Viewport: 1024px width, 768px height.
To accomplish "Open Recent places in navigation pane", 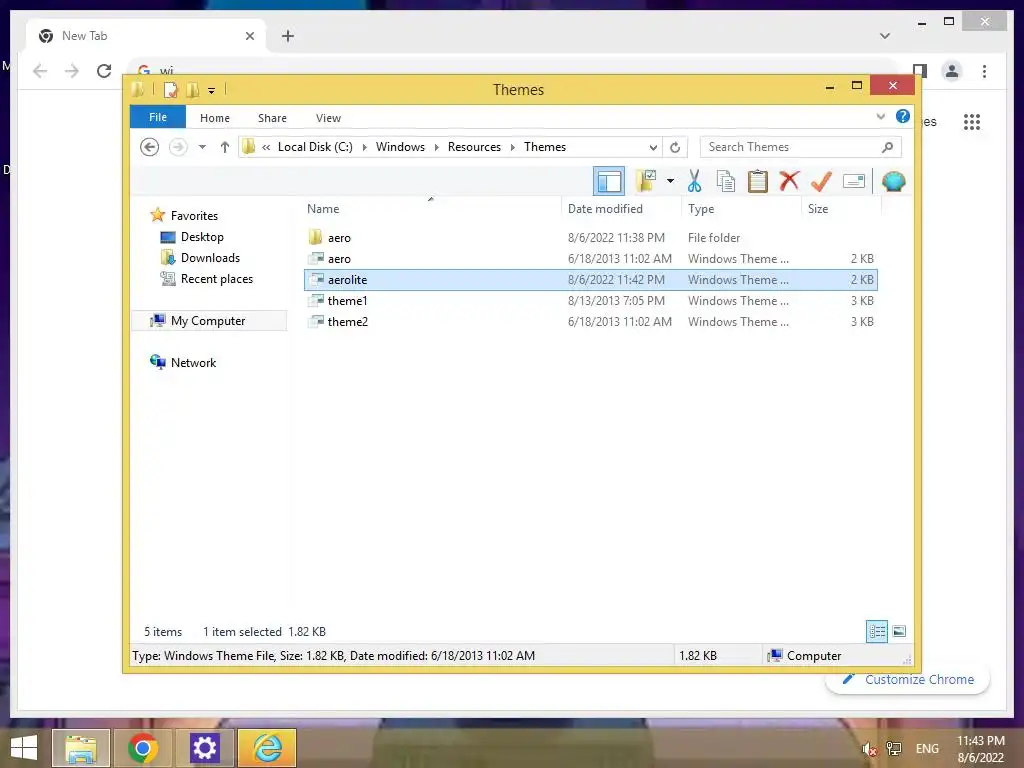I will pos(216,279).
